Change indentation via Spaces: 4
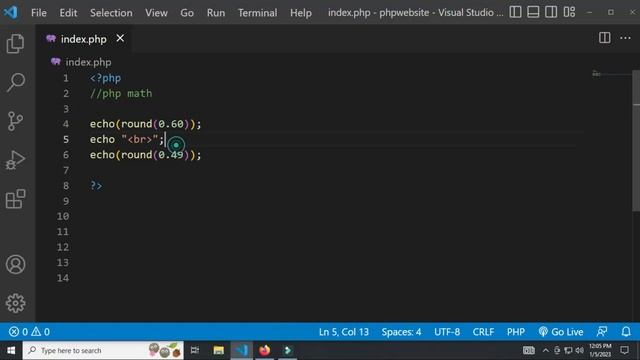640x360 pixels. coord(401,332)
